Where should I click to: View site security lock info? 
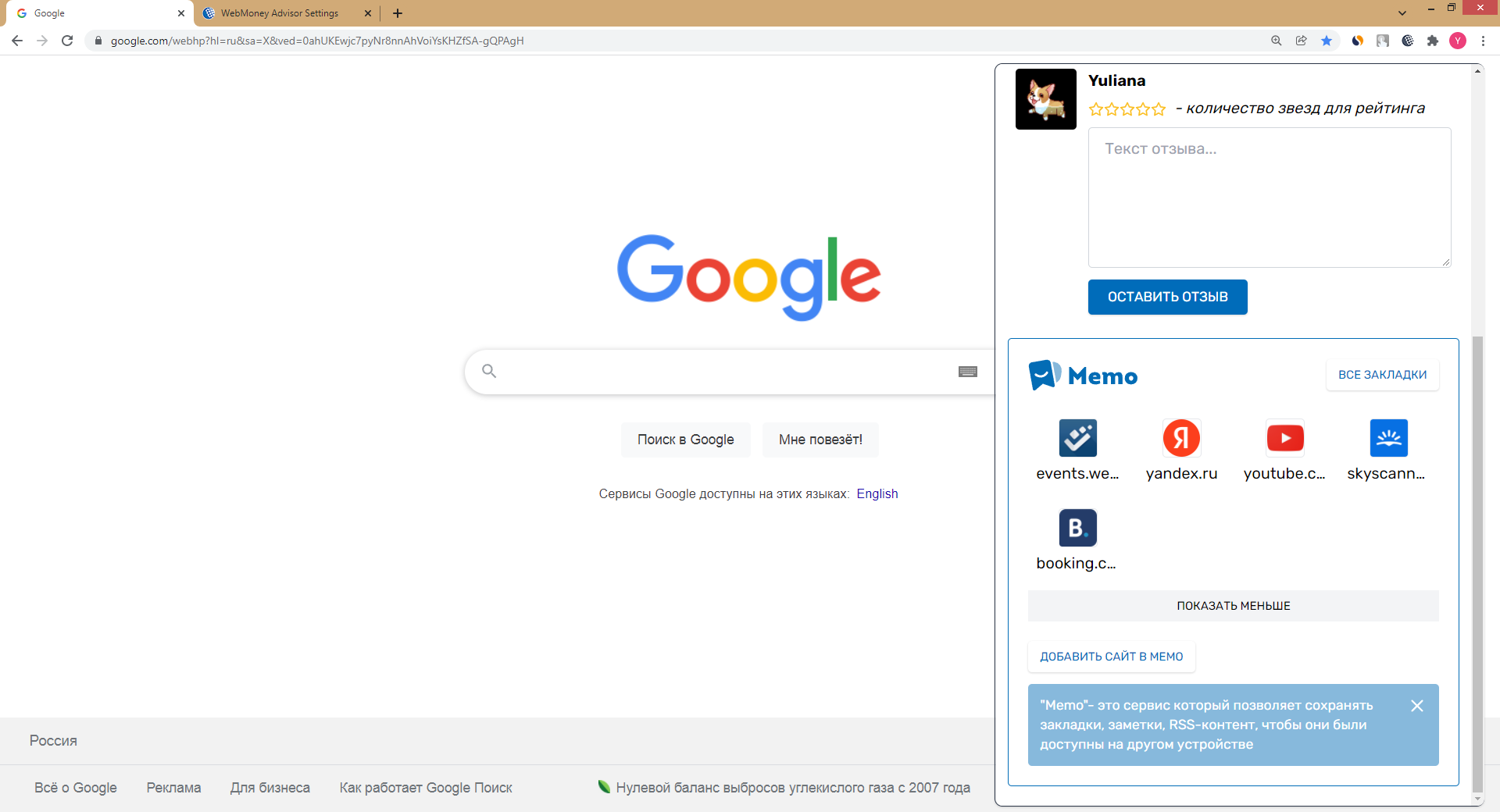coord(98,41)
